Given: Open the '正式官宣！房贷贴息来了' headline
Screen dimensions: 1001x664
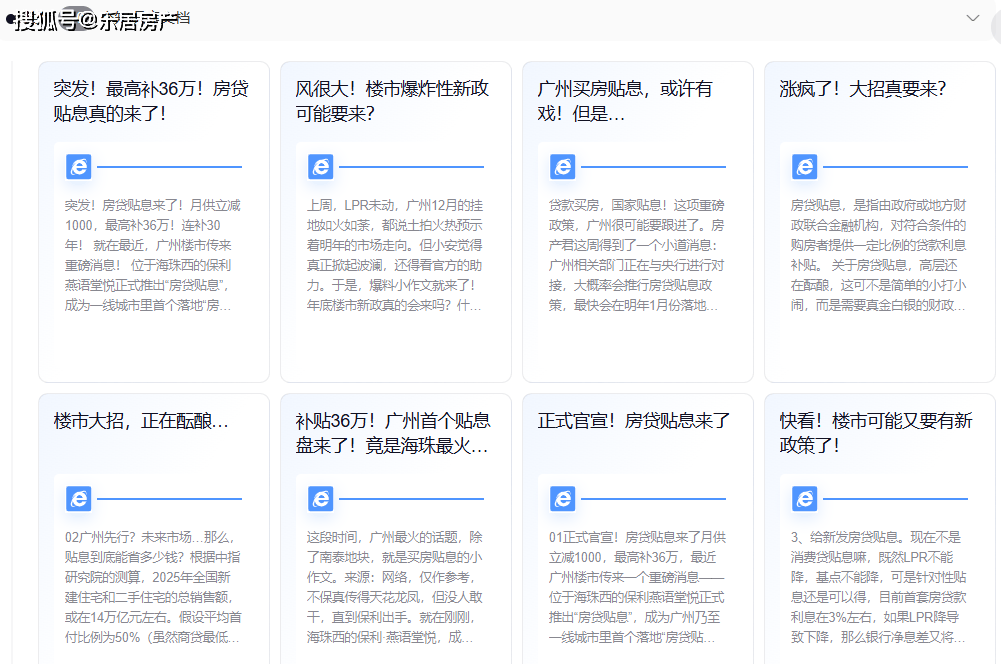Looking at the screenshot, I should pyautogui.click(x=634, y=421).
